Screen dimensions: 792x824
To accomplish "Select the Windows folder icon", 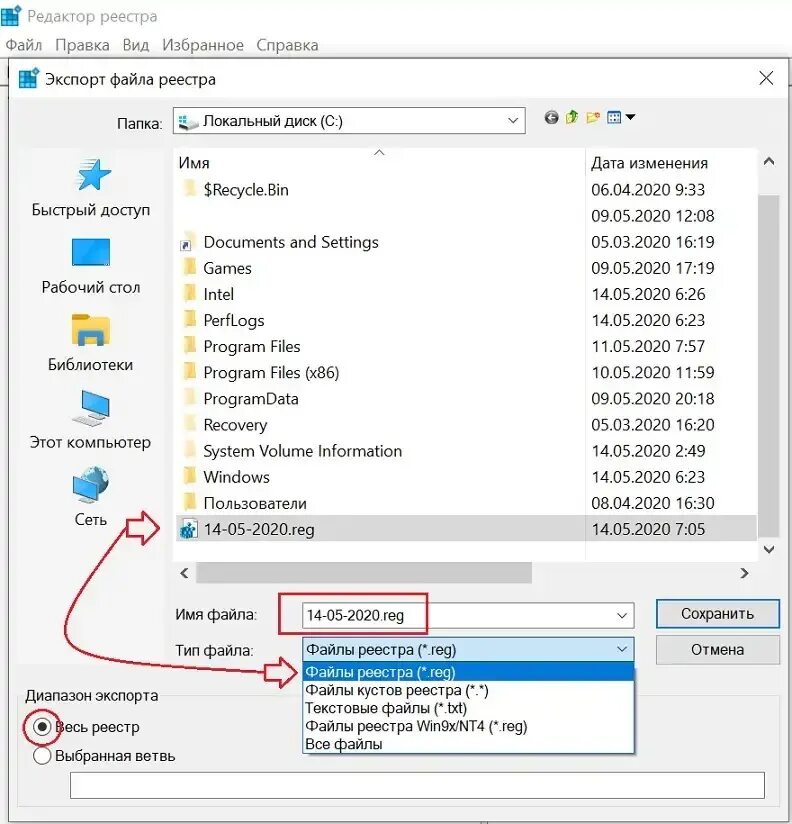I will (x=189, y=477).
